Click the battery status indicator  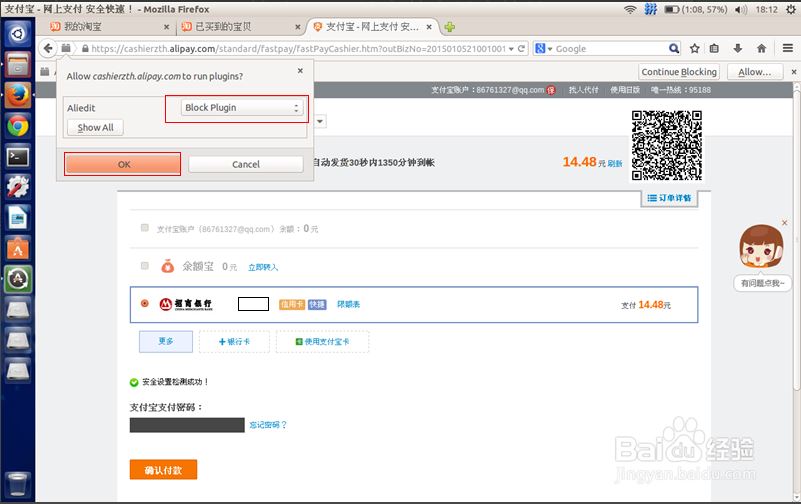click(696, 9)
